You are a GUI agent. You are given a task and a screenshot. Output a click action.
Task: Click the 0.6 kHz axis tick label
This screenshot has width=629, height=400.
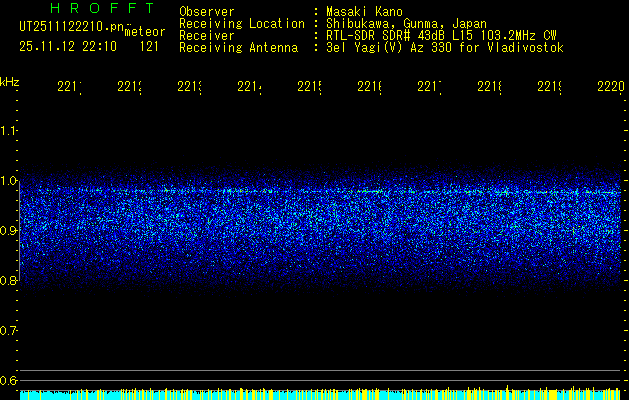(x=8, y=380)
